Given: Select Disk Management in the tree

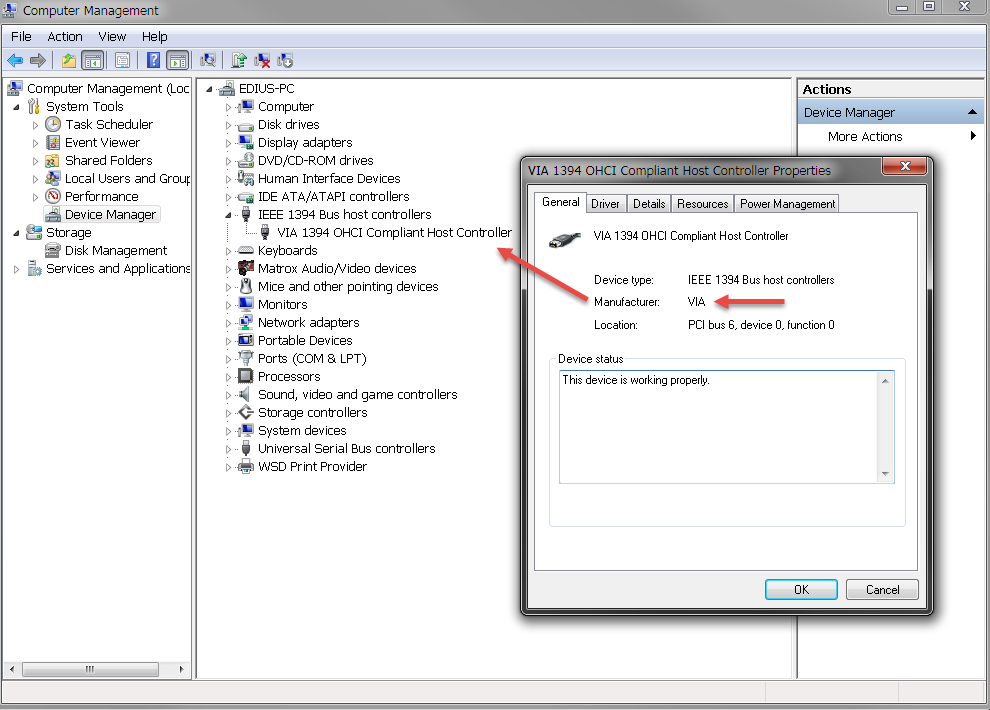Looking at the screenshot, I should [115, 251].
